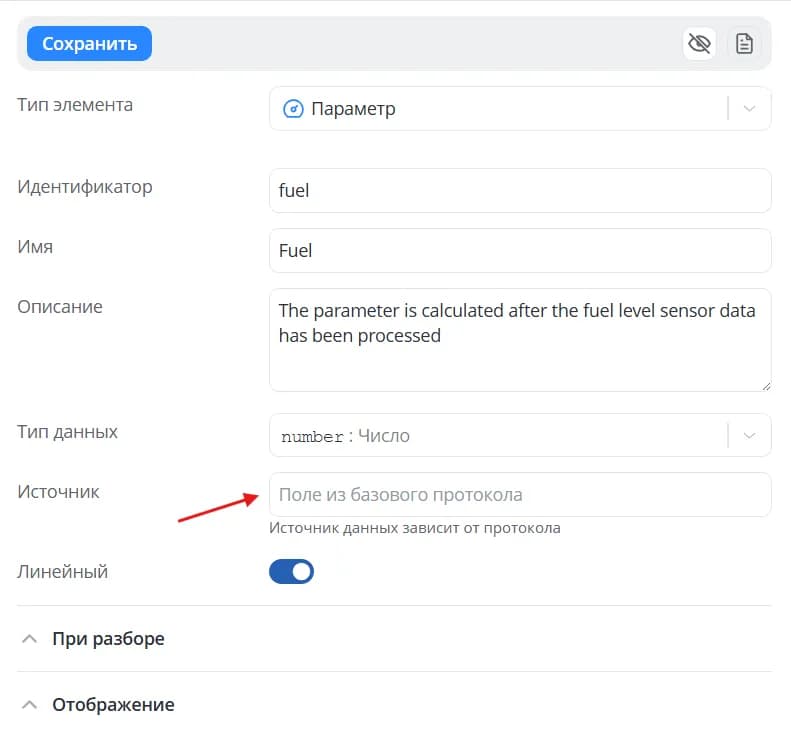Click inside the Описание text area
Viewport: 791px width, 746px height.
tap(520, 340)
